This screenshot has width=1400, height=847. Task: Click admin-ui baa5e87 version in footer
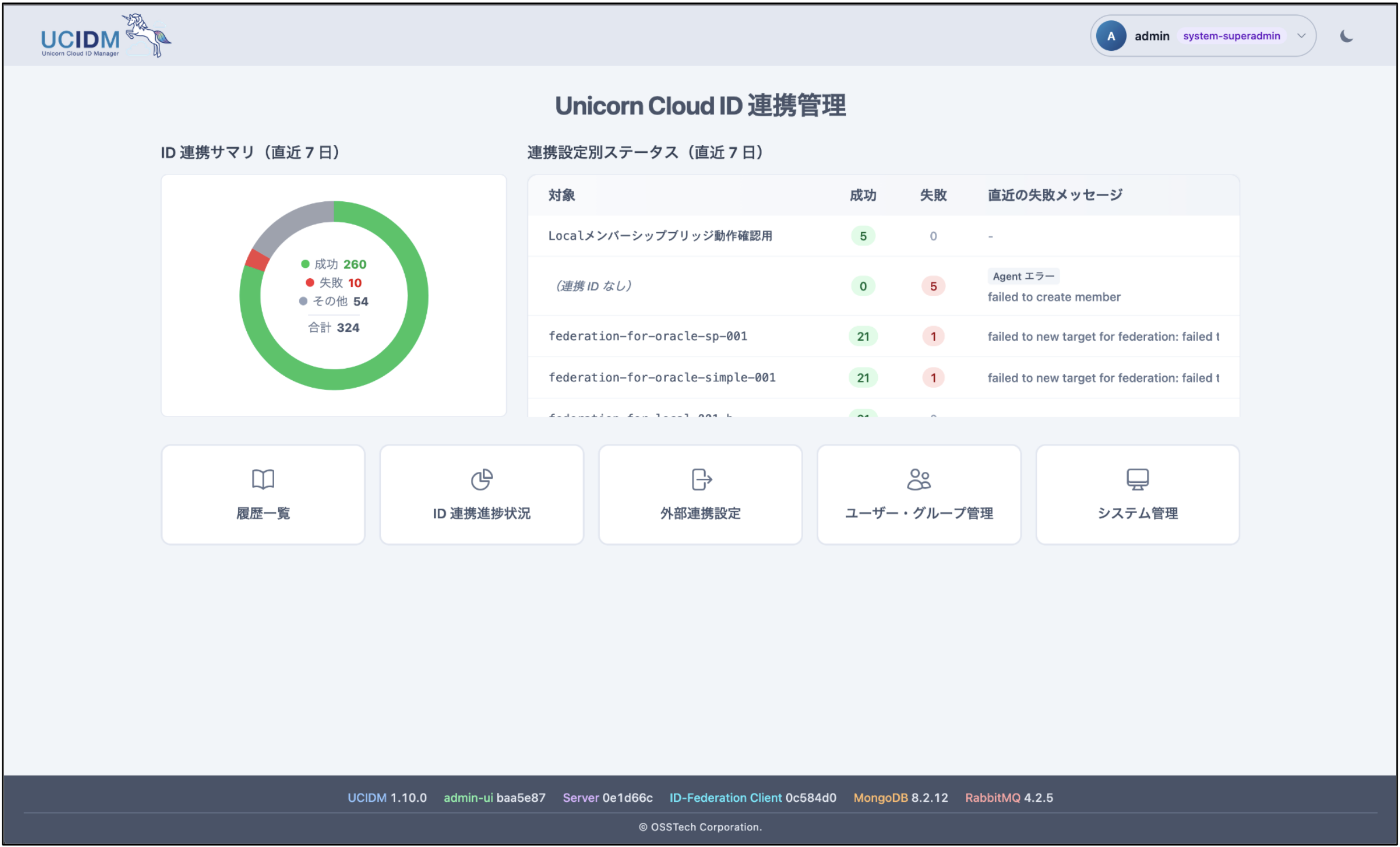494,797
